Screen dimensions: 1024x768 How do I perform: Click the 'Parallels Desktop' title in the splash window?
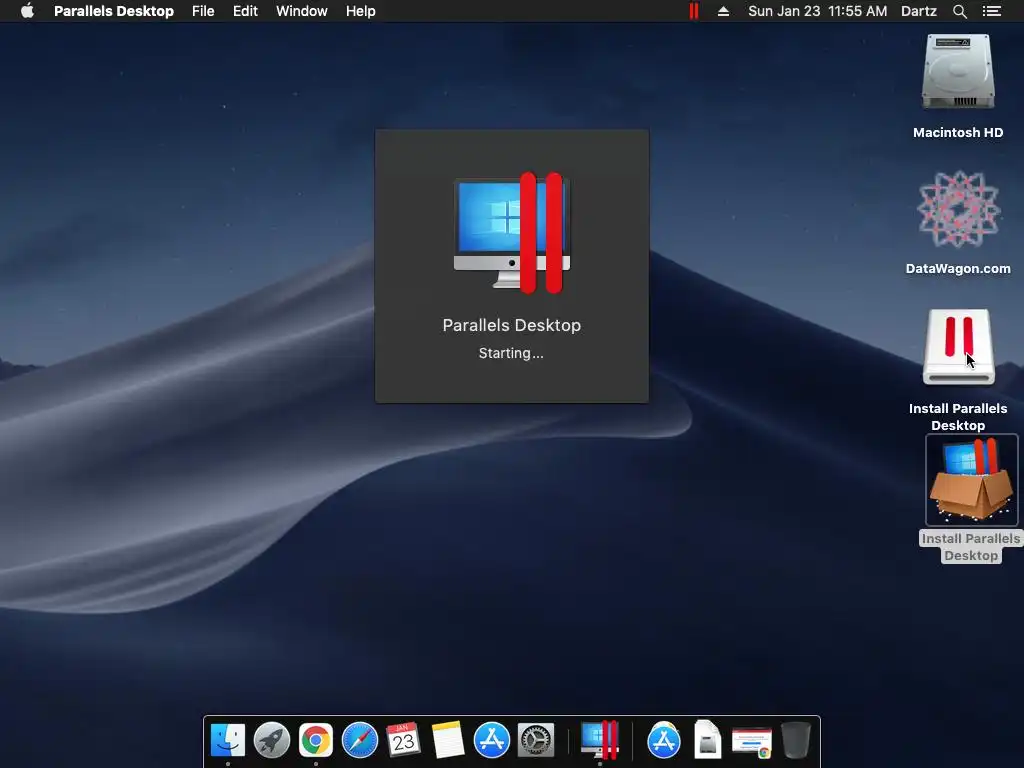point(511,325)
